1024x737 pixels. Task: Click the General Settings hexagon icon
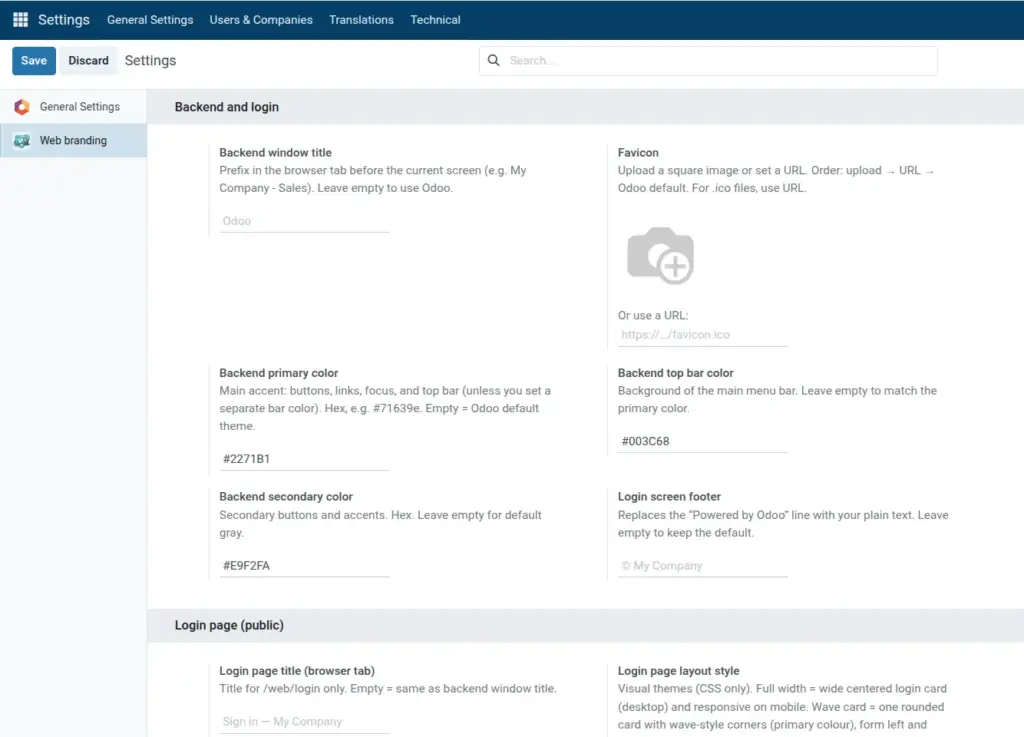pos(22,106)
